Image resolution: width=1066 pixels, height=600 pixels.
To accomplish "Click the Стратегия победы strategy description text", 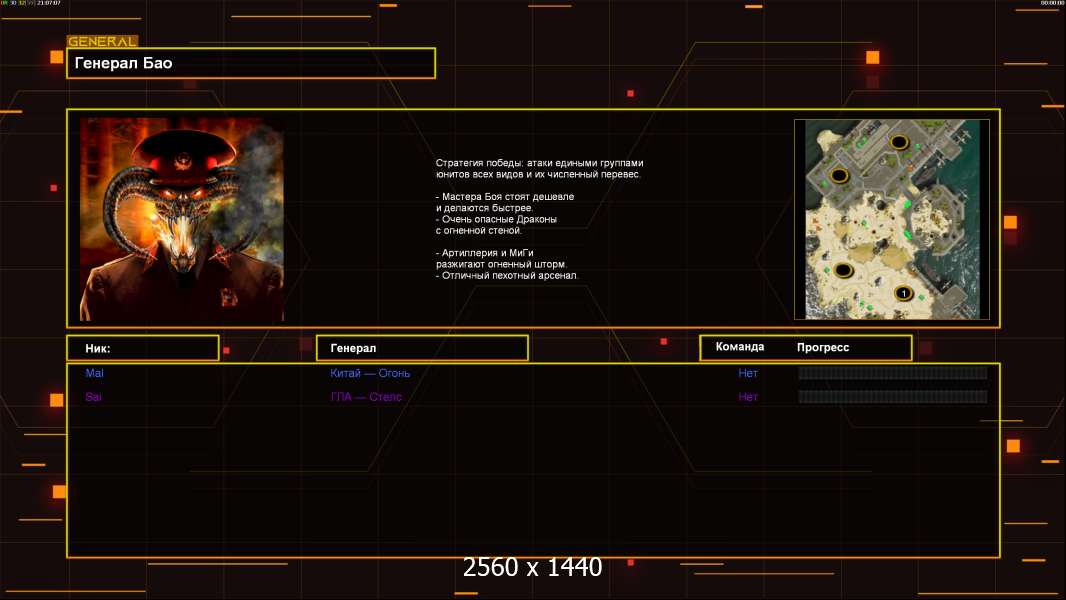I will click(x=539, y=218).
